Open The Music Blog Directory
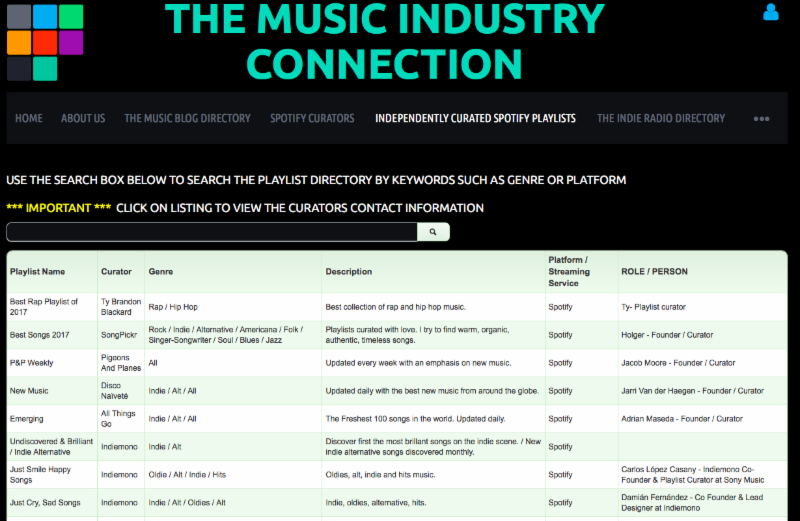800x521 pixels. coord(187,118)
